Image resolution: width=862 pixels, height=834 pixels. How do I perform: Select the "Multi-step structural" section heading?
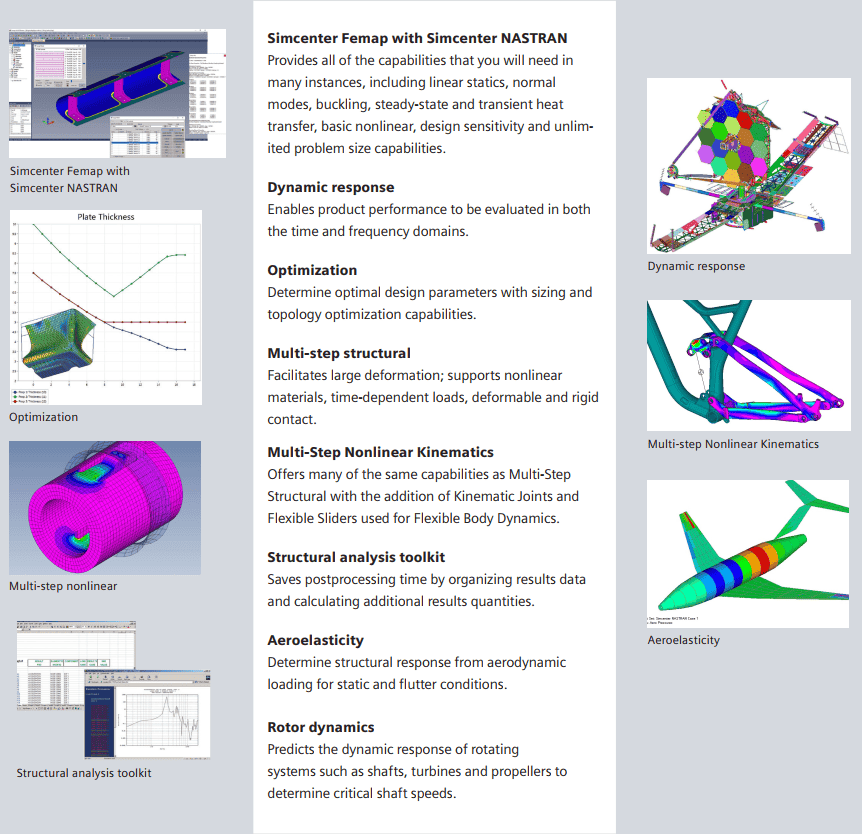coord(338,353)
